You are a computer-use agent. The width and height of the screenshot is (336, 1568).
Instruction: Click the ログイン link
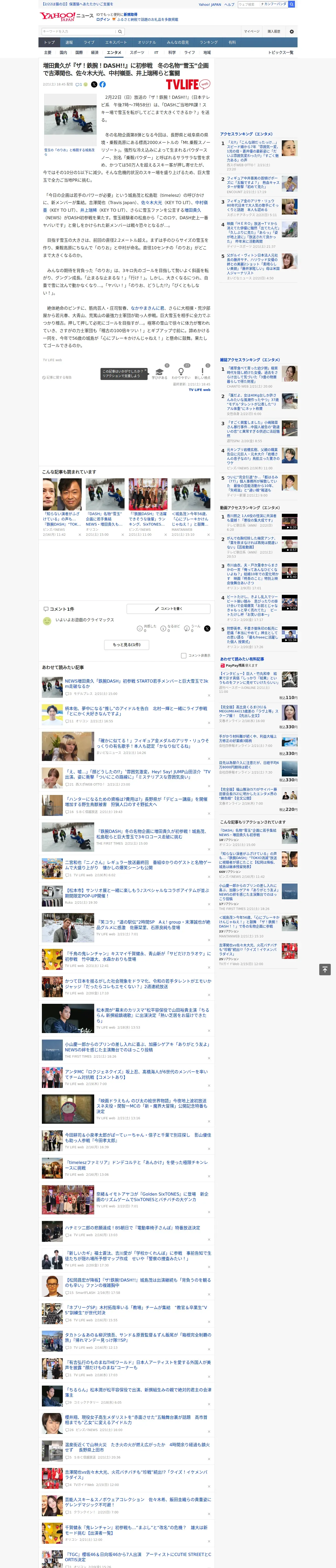tap(103, 20)
